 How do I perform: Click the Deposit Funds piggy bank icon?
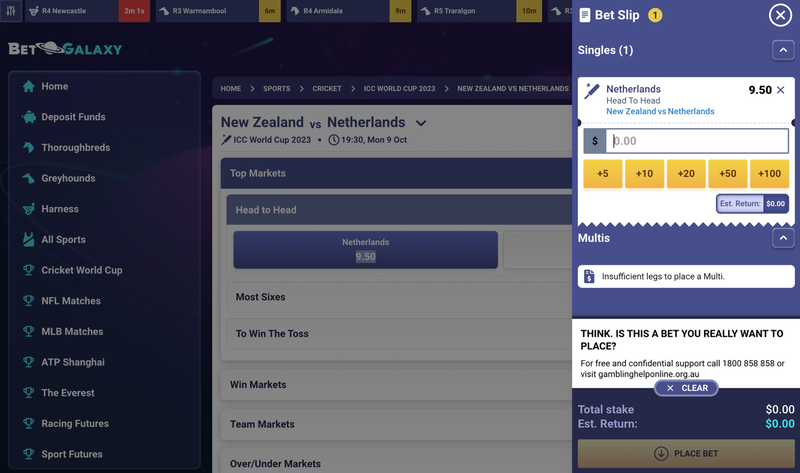coord(28,117)
